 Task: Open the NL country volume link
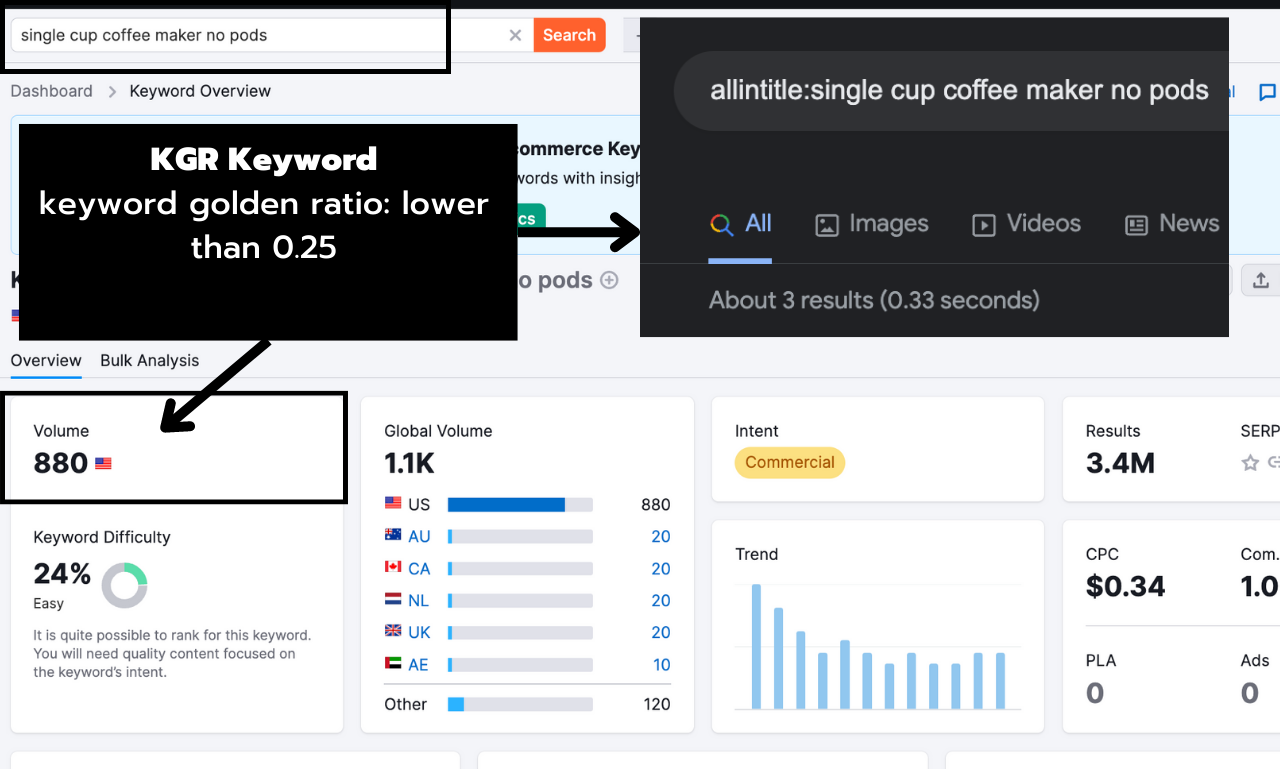(419, 601)
